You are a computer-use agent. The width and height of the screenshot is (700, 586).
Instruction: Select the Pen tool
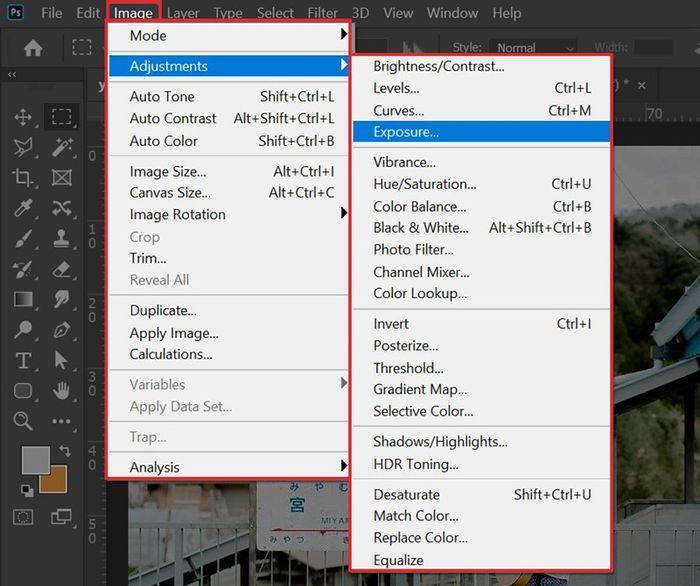click(x=62, y=330)
